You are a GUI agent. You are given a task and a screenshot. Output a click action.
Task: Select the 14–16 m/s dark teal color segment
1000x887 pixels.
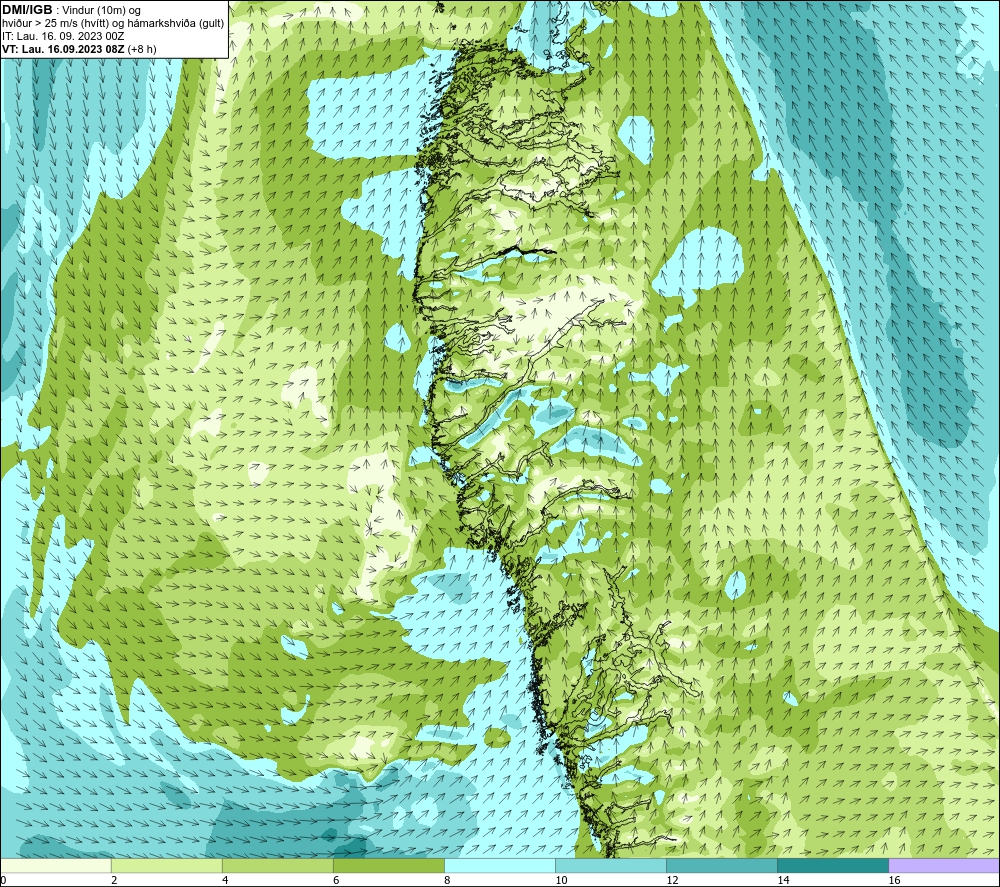click(x=833, y=865)
